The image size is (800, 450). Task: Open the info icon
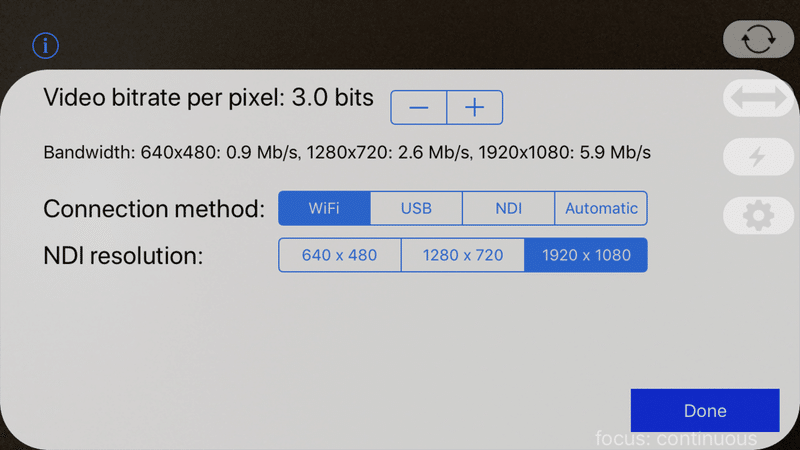click(45, 45)
